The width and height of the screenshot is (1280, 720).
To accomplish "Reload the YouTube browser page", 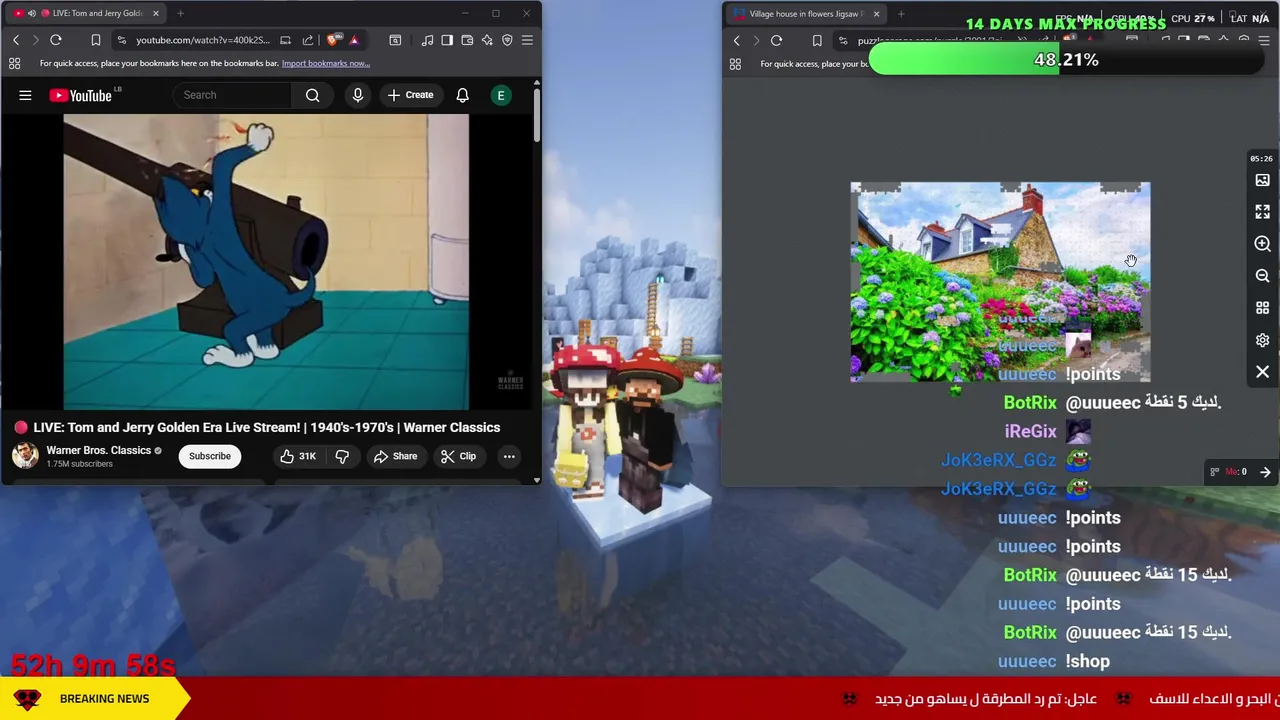I will (x=56, y=40).
